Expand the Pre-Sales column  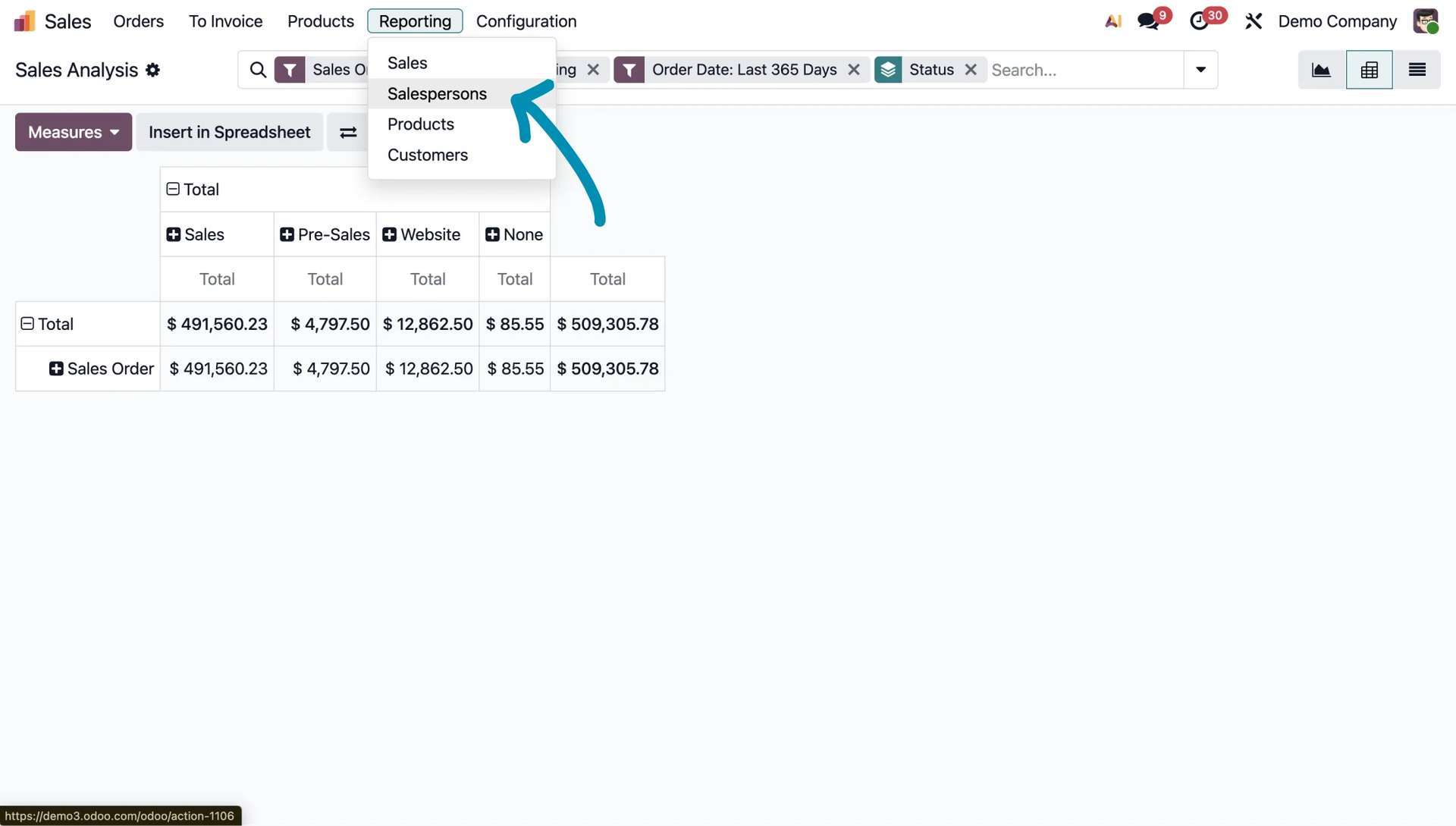pos(287,234)
